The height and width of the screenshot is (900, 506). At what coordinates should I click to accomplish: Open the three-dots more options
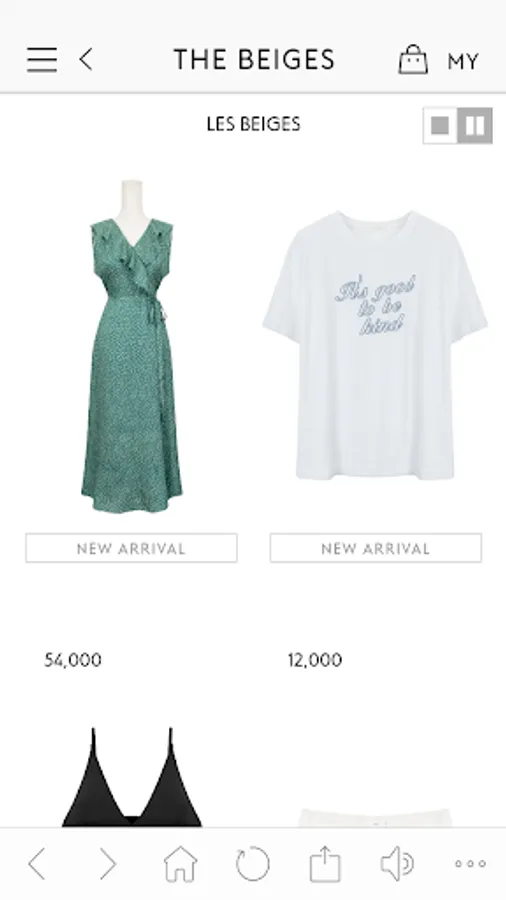[x=470, y=863]
